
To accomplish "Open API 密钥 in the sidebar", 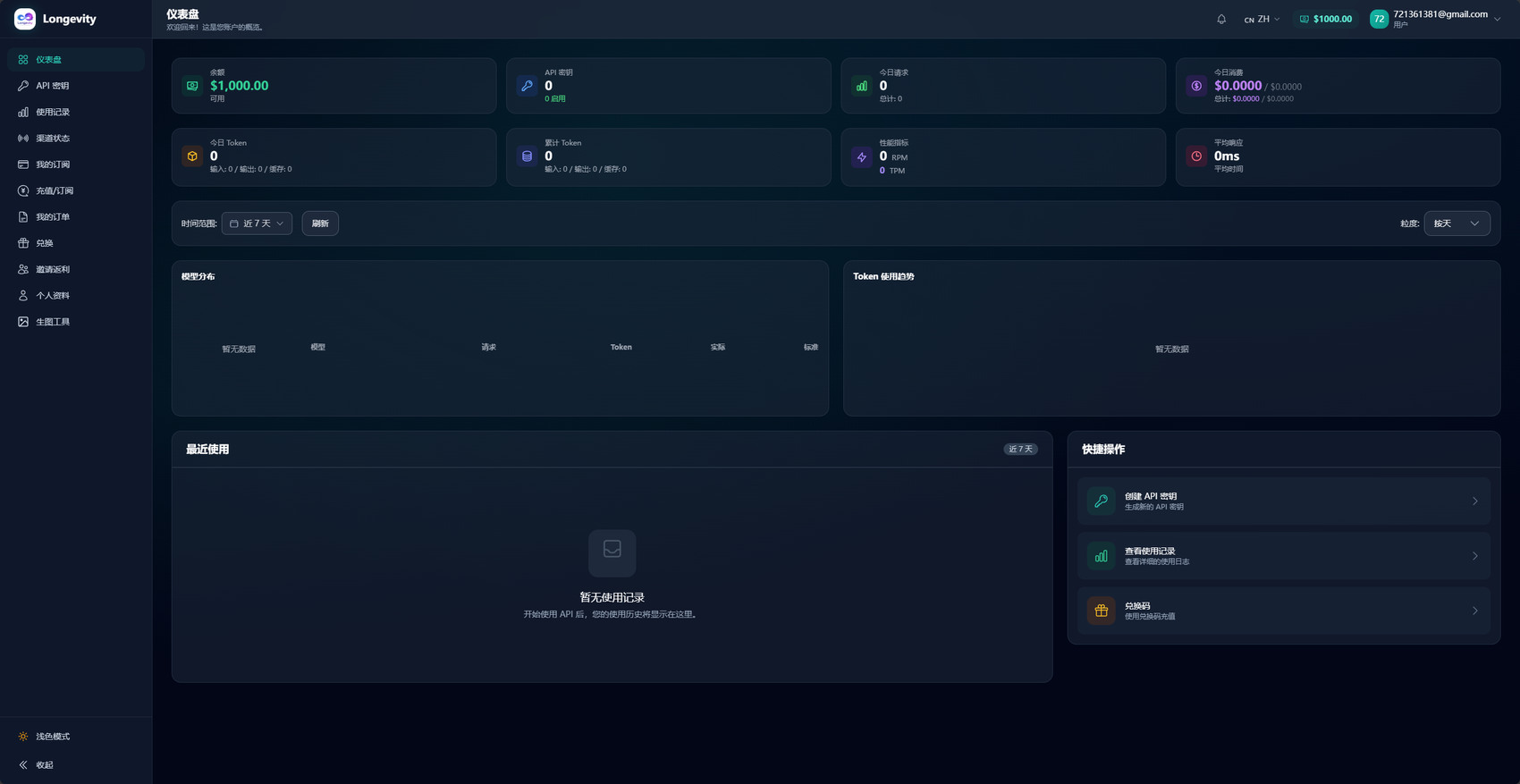I will click(76, 86).
